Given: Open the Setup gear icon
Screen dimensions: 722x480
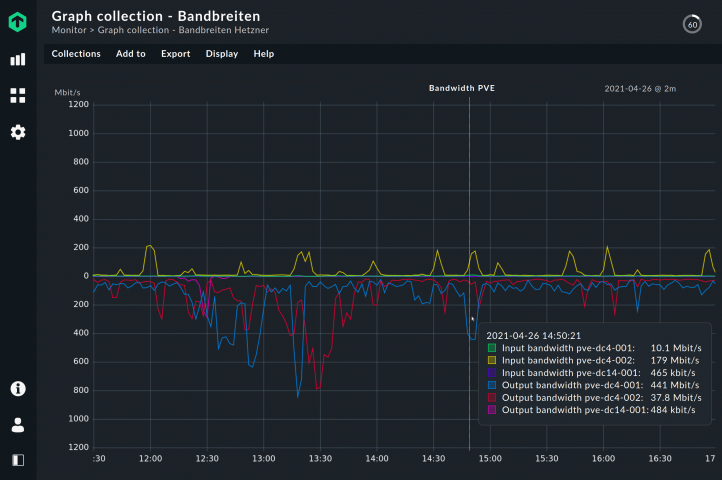Looking at the screenshot, I should click(17, 132).
